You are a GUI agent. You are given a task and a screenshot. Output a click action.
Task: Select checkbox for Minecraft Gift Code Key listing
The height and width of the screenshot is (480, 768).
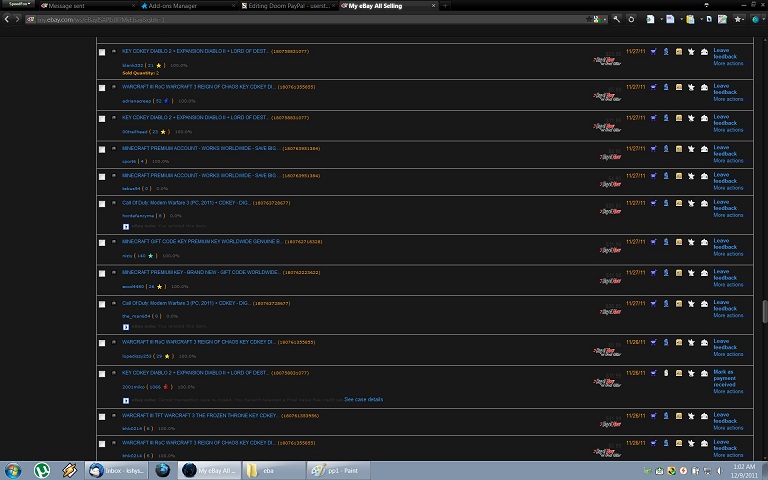pos(102,243)
